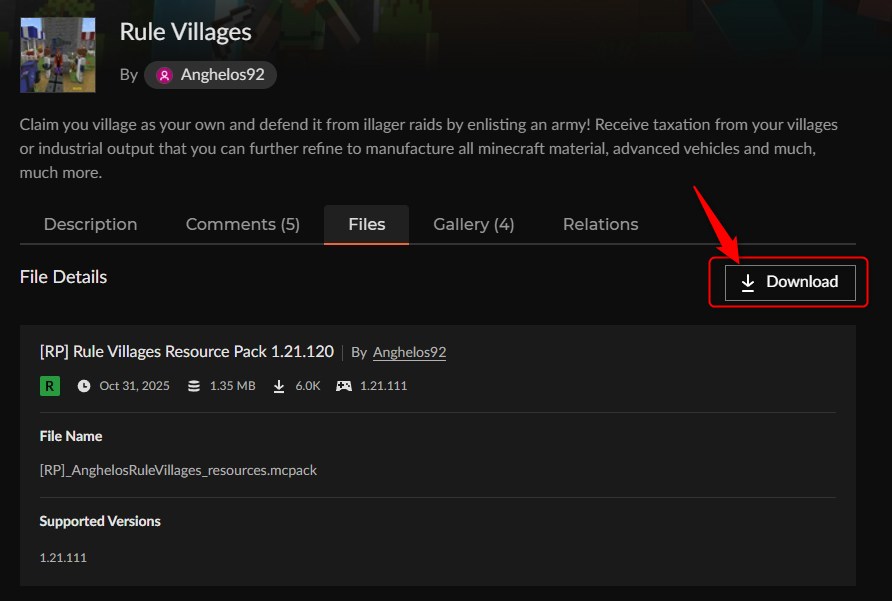Click the 1.21.111 value under Supported Versions
The width and height of the screenshot is (892, 601).
click(63, 558)
